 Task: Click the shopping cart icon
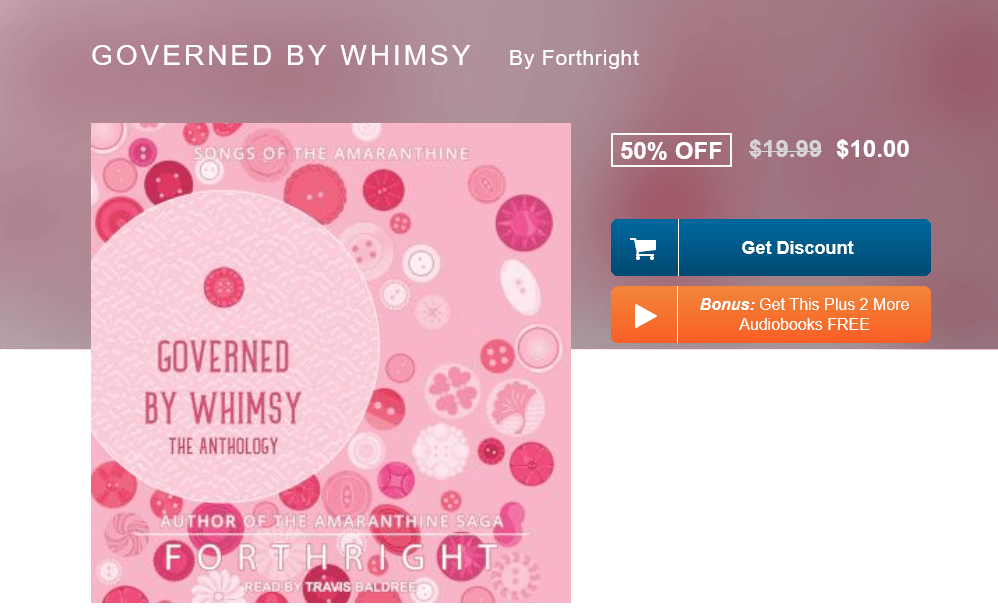coord(643,248)
